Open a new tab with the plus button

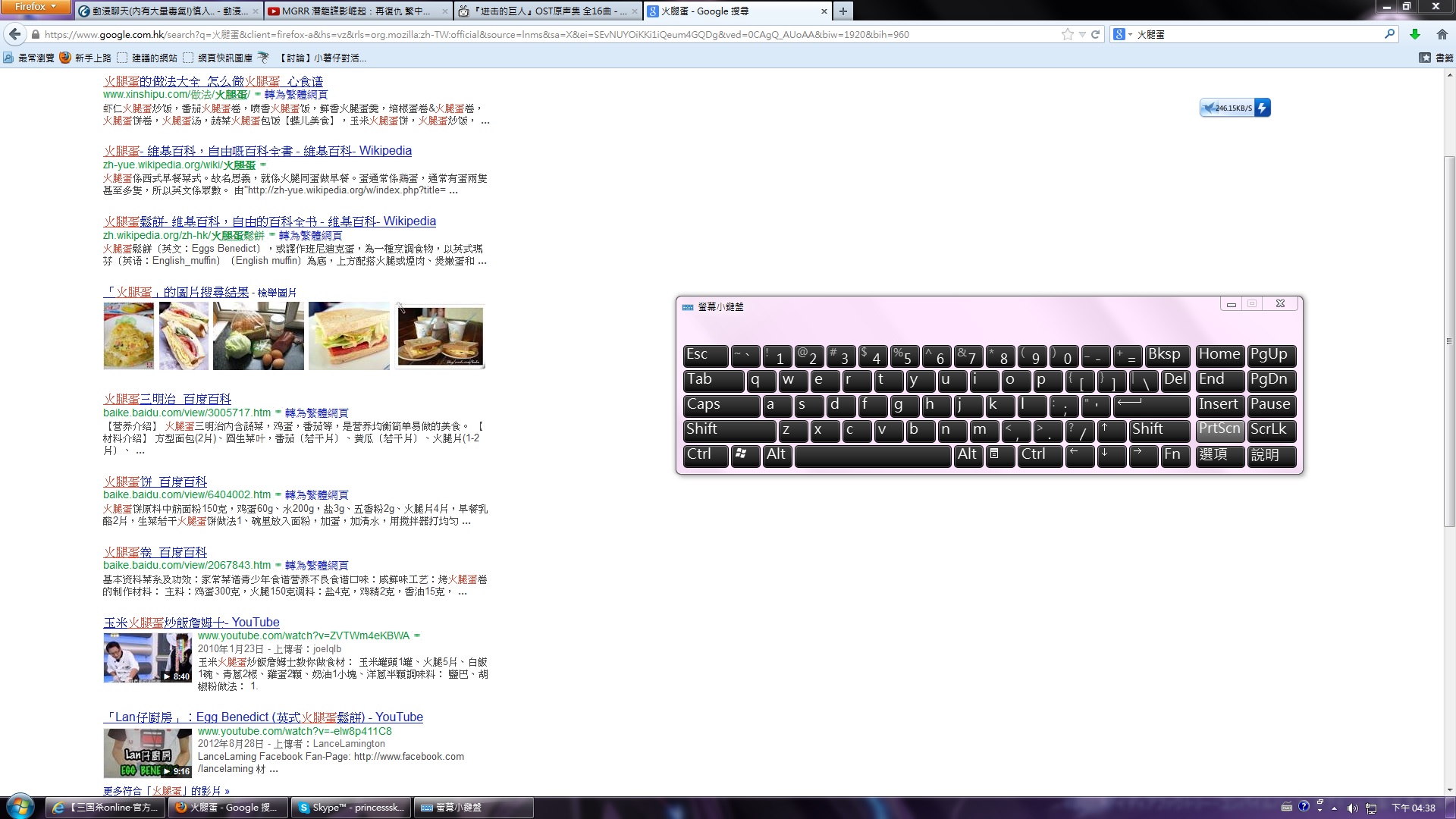(x=843, y=11)
